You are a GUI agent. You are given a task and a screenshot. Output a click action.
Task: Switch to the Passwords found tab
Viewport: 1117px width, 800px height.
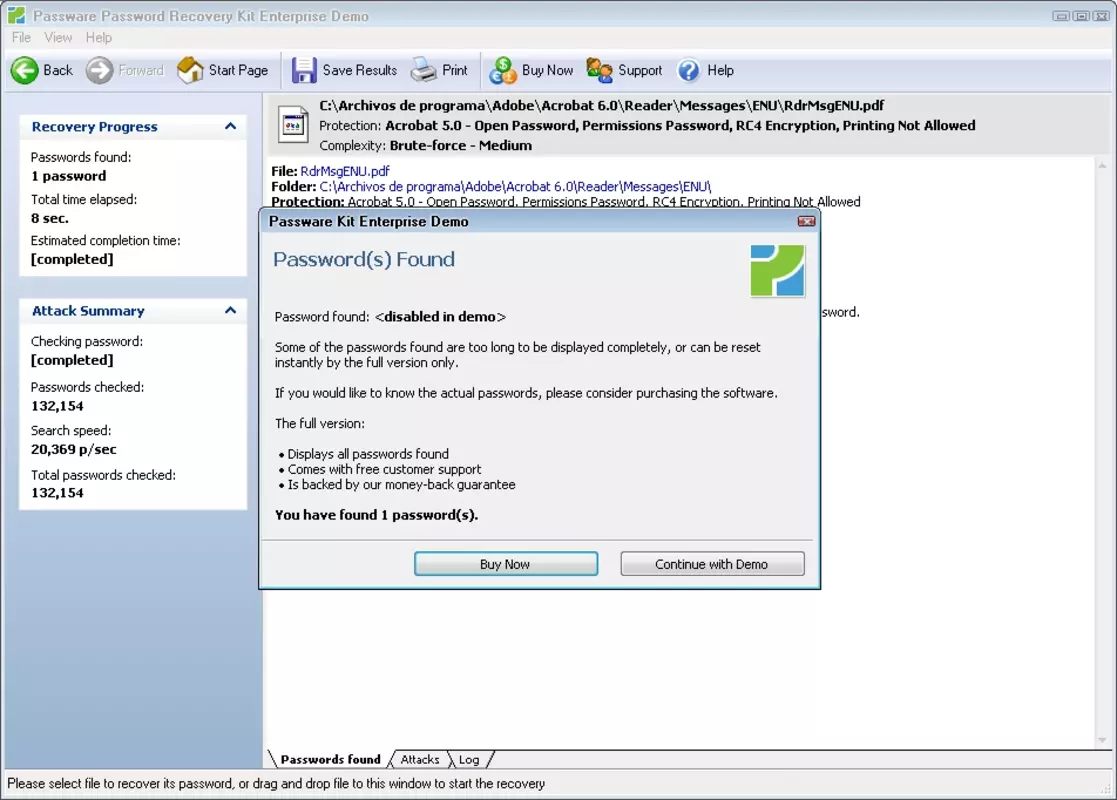point(331,759)
